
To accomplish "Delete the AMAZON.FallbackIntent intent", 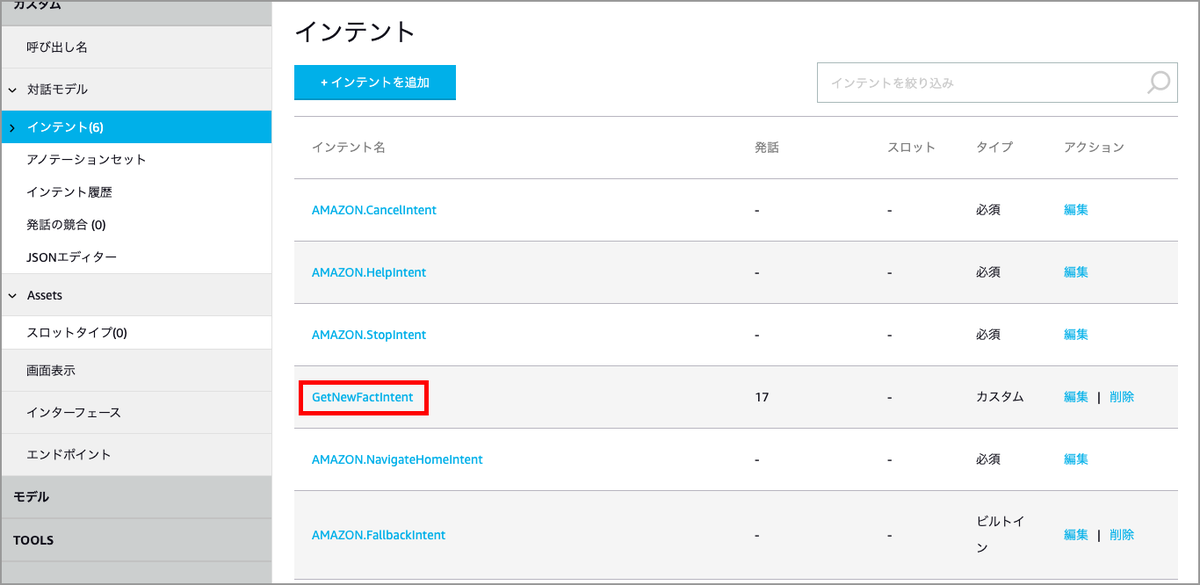I will 1122,534.
